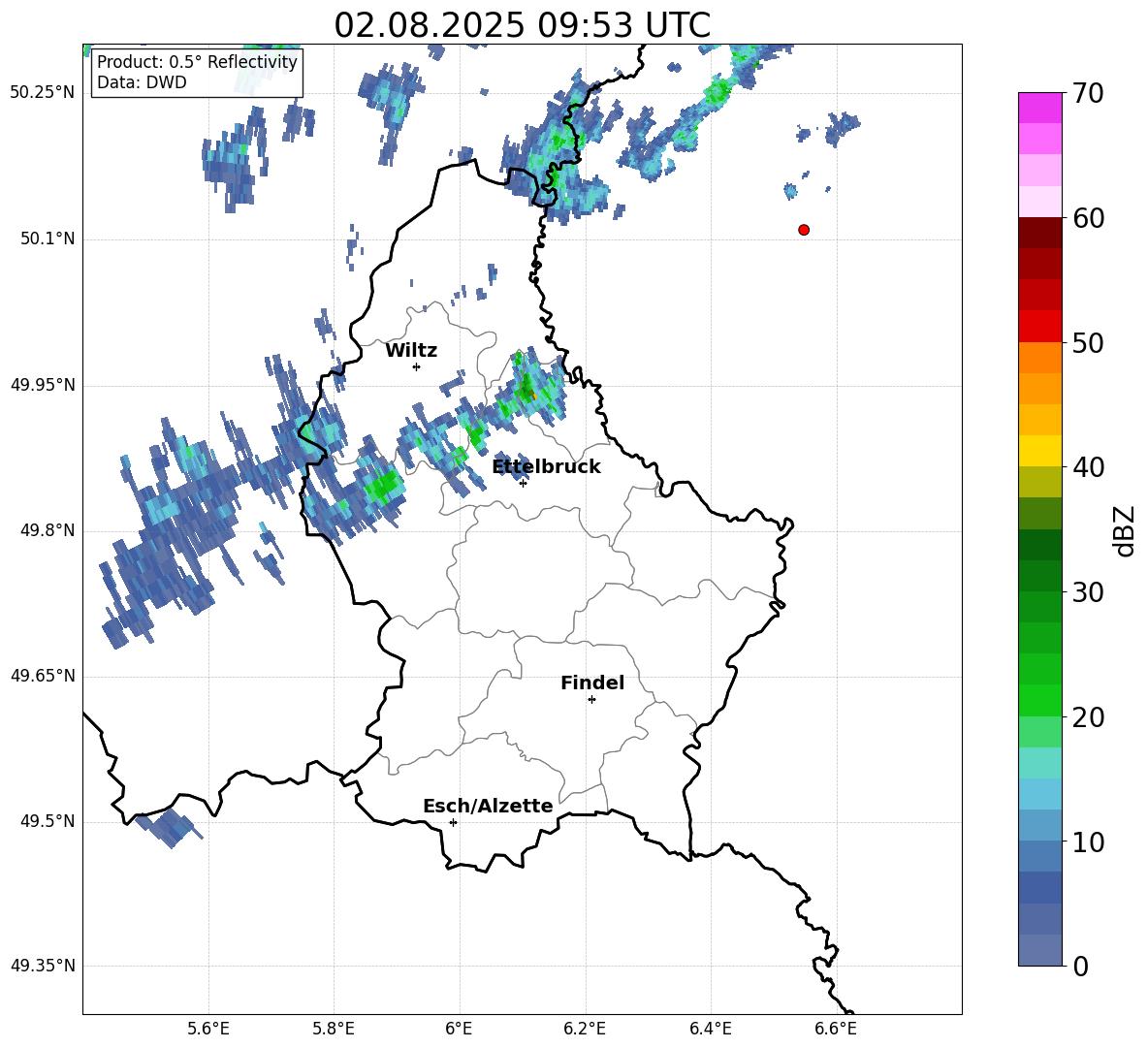Pick the light blue swatch above the colorbar's 10 mark
The height and width of the screenshot is (1048, 1148).
(x=1039, y=825)
